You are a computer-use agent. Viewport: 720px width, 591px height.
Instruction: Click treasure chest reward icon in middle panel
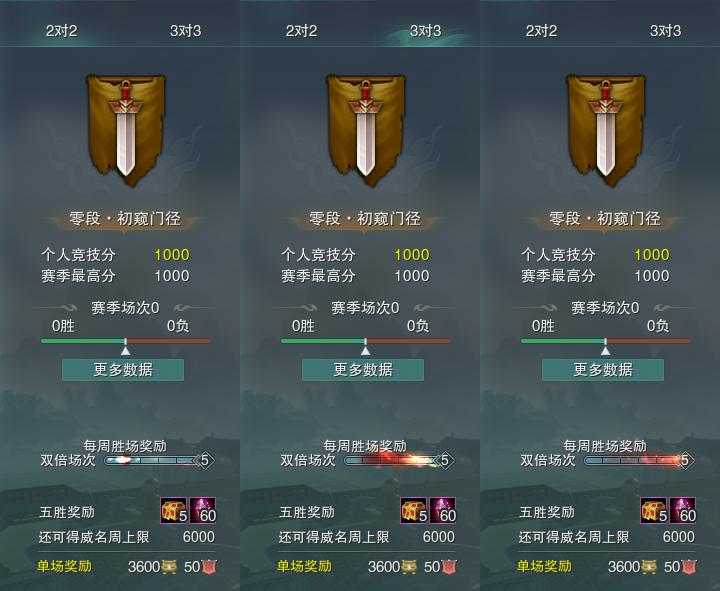click(x=414, y=511)
